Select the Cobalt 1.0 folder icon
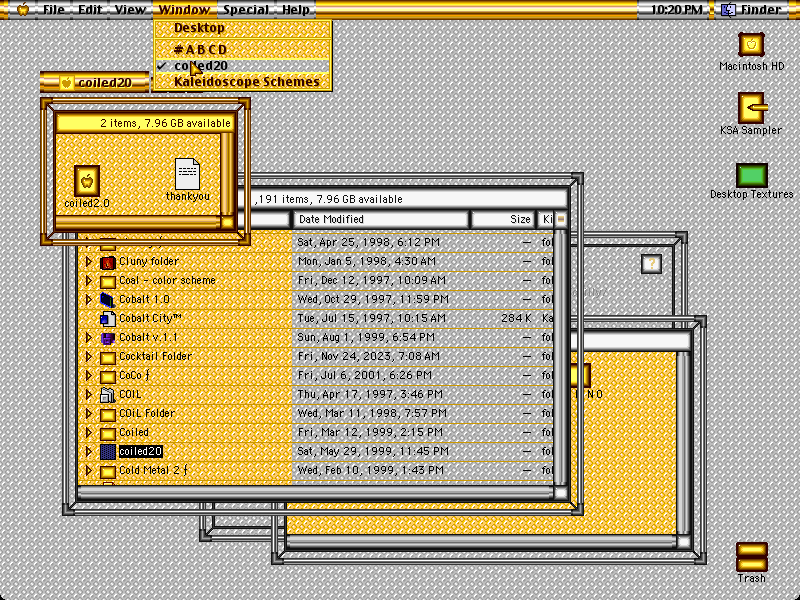This screenshot has width=800, height=600. [108, 300]
